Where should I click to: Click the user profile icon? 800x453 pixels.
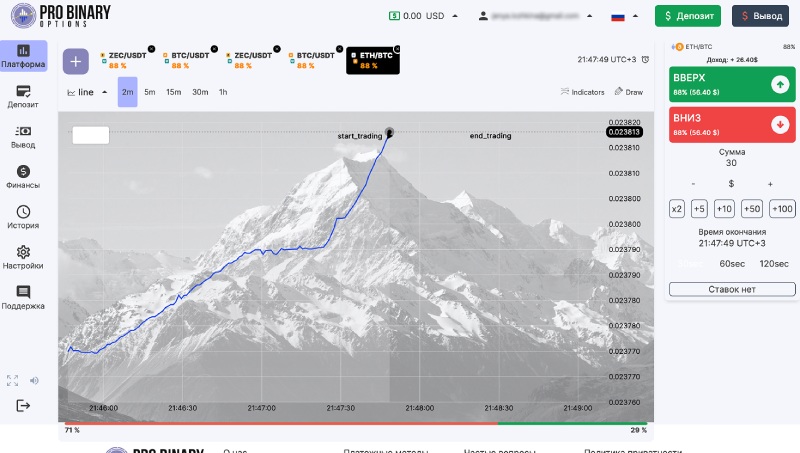click(x=483, y=16)
